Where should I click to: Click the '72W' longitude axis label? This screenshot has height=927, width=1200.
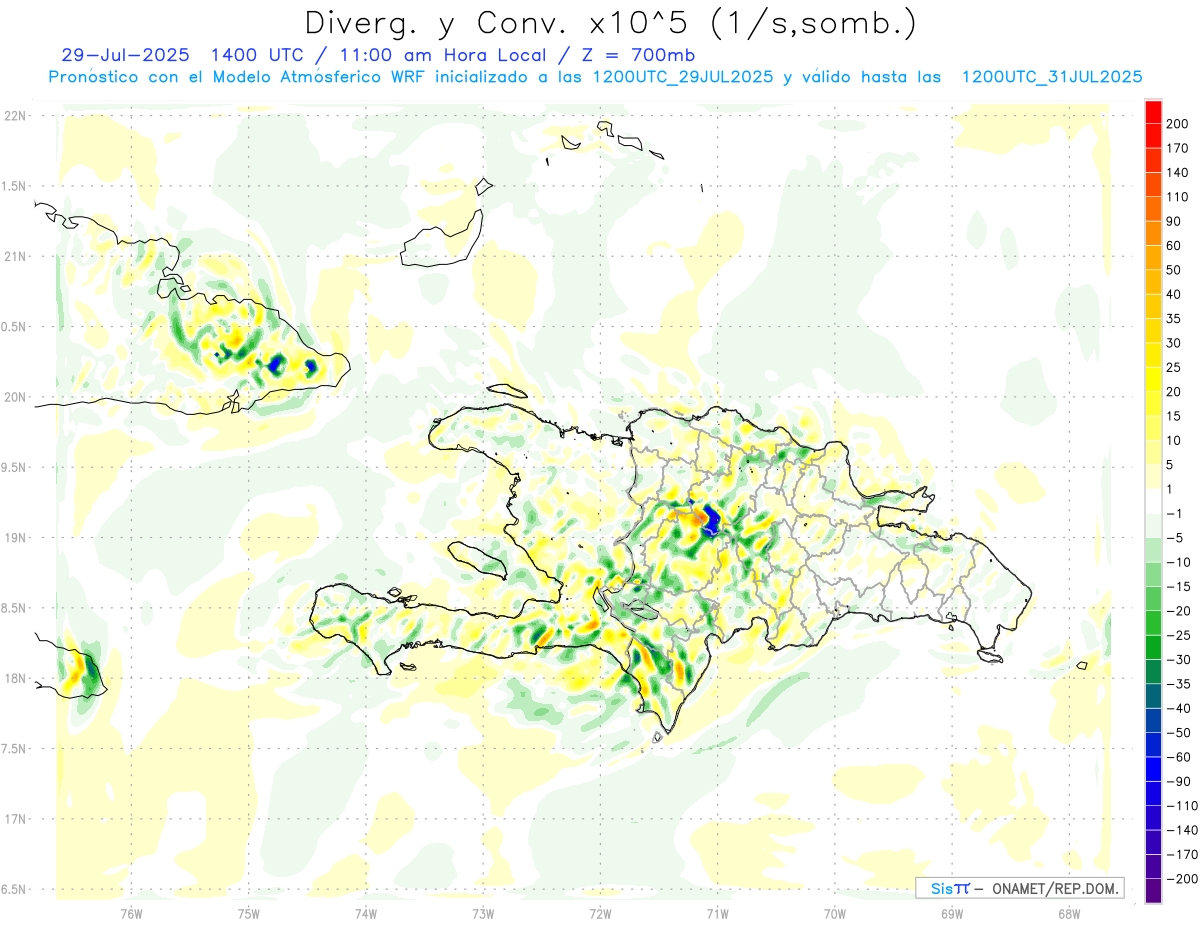tap(600, 913)
